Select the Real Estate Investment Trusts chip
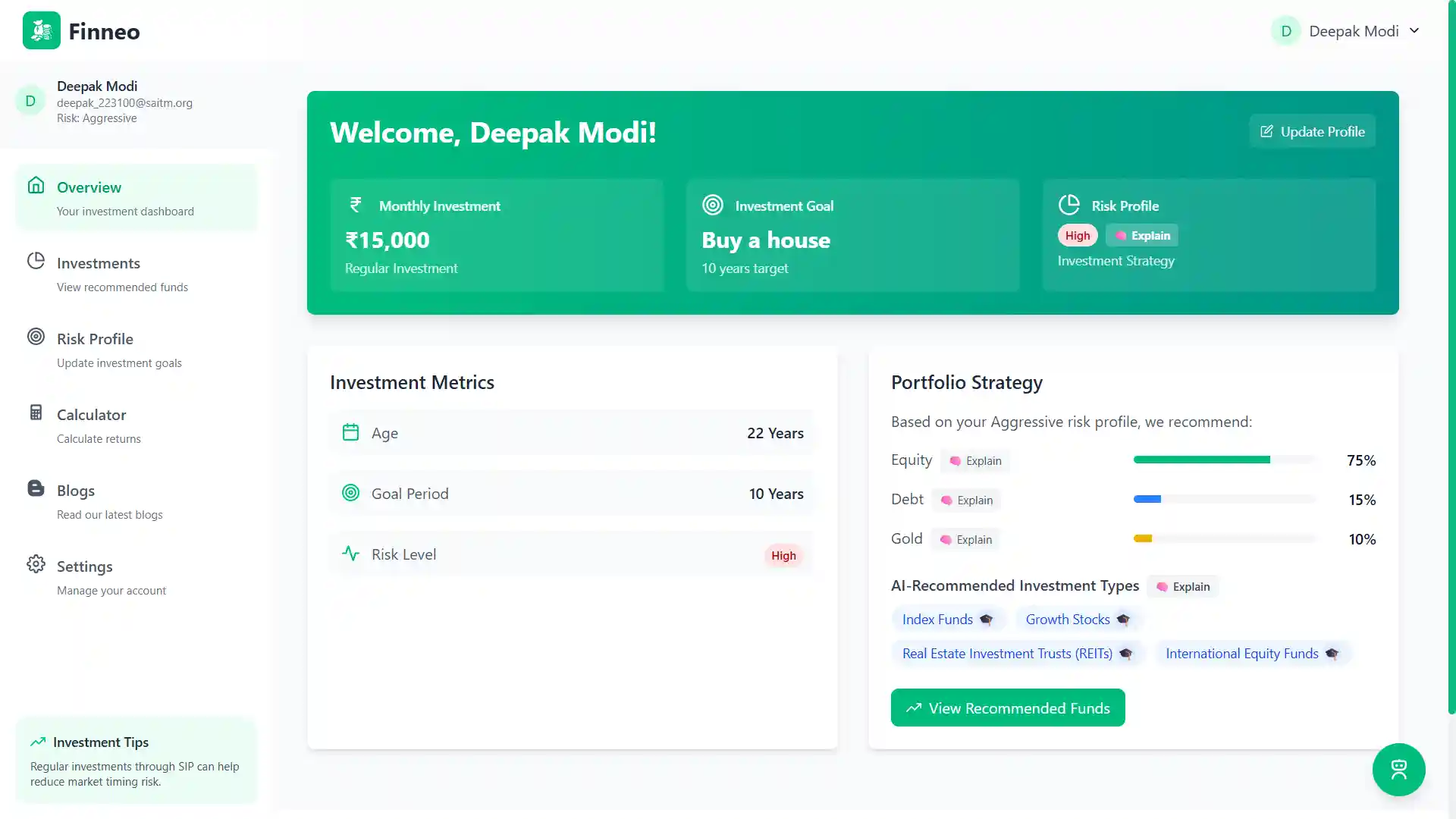This screenshot has width=1456, height=819. pyautogui.click(x=1018, y=654)
